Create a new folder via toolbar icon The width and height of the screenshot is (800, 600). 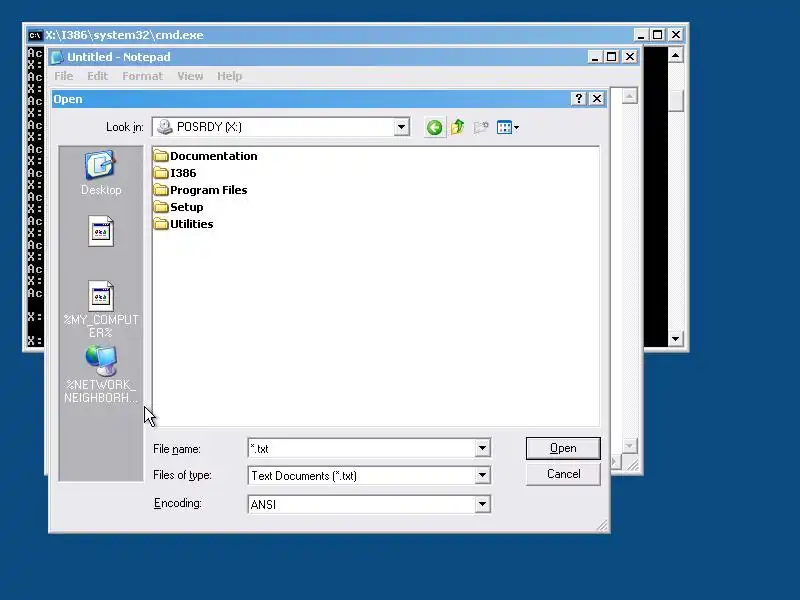pyautogui.click(x=481, y=127)
